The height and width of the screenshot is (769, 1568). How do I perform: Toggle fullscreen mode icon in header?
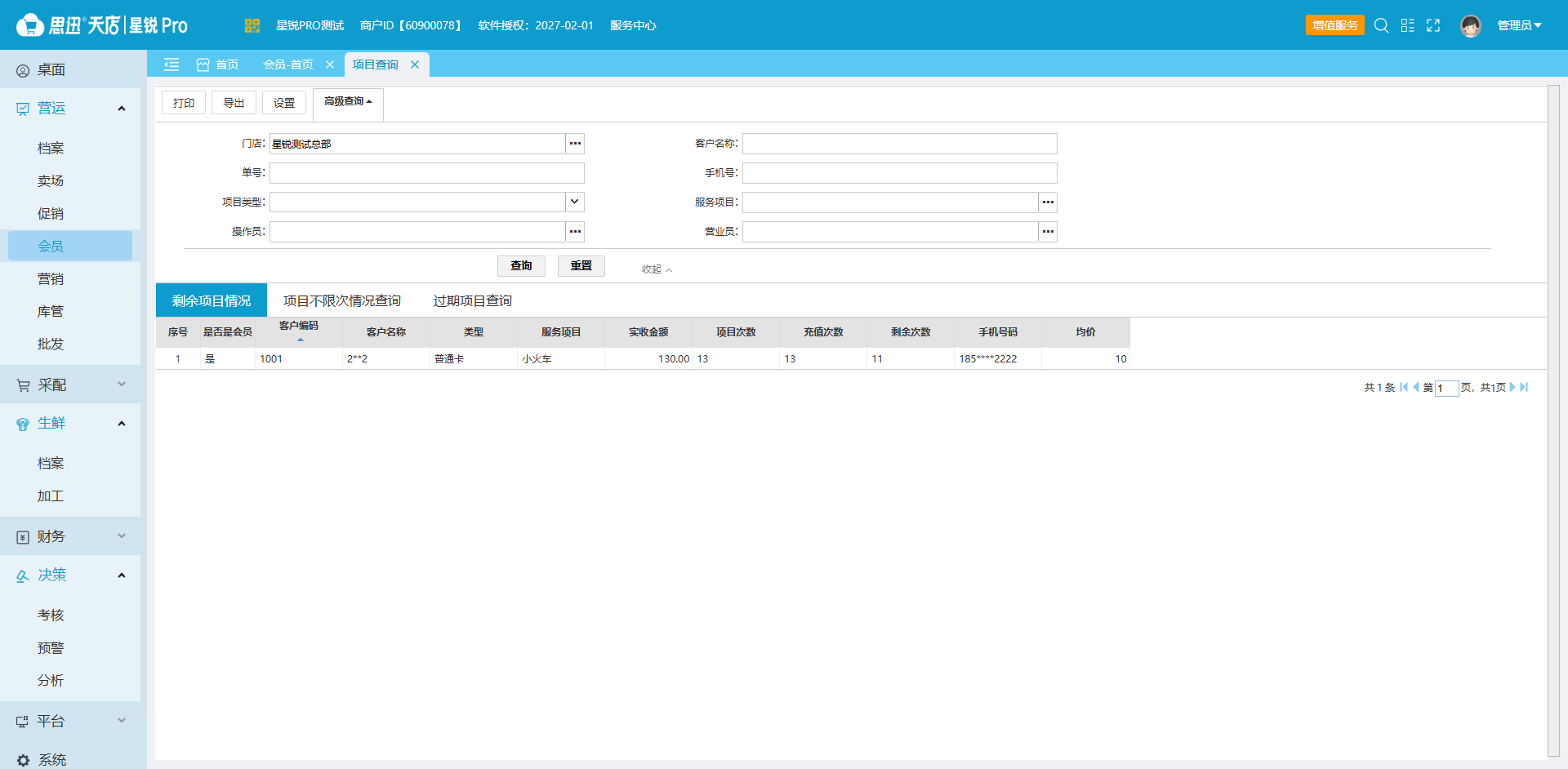tap(1433, 25)
